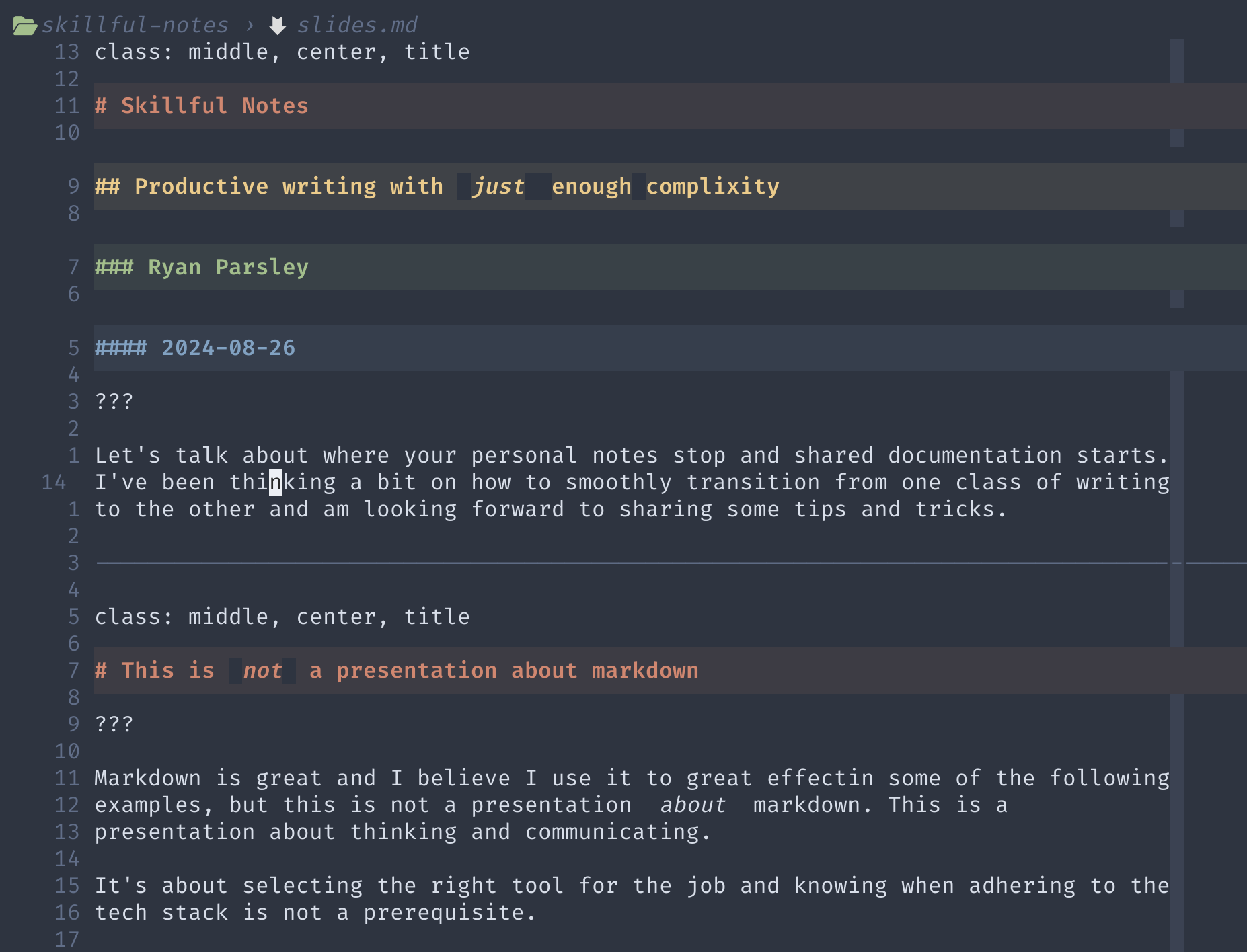
Task: Click line number 17 at the bottom
Action: pyautogui.click(x=66, y=939)
